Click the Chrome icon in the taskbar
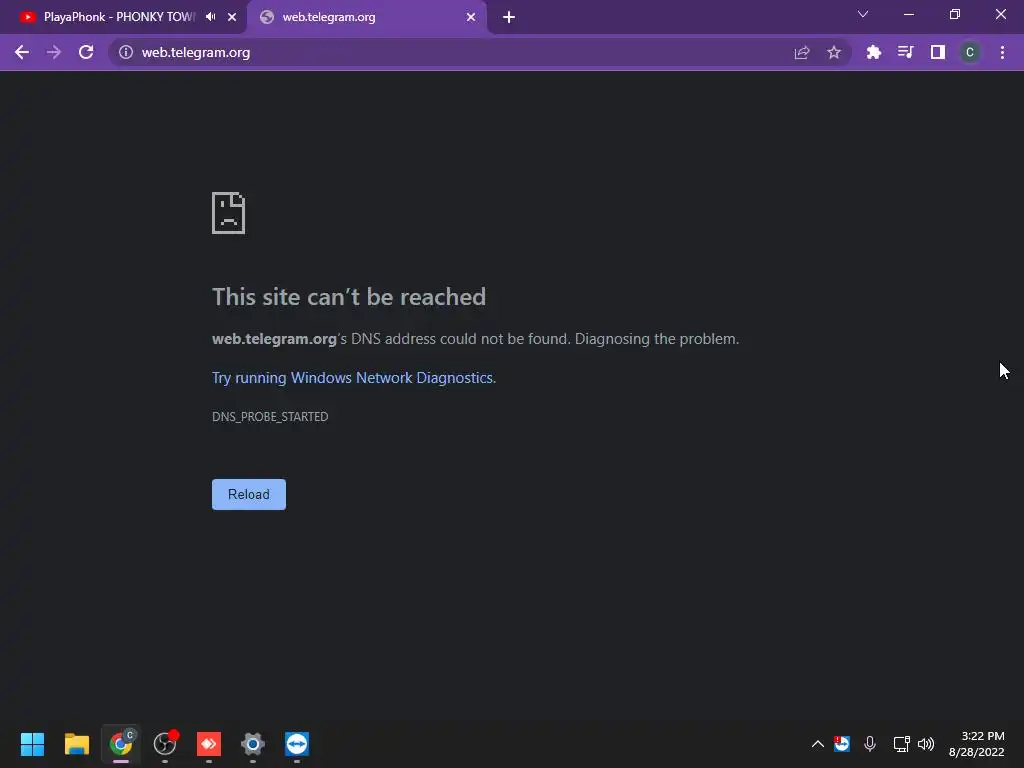1024x768 pixels. pos(121,744)
